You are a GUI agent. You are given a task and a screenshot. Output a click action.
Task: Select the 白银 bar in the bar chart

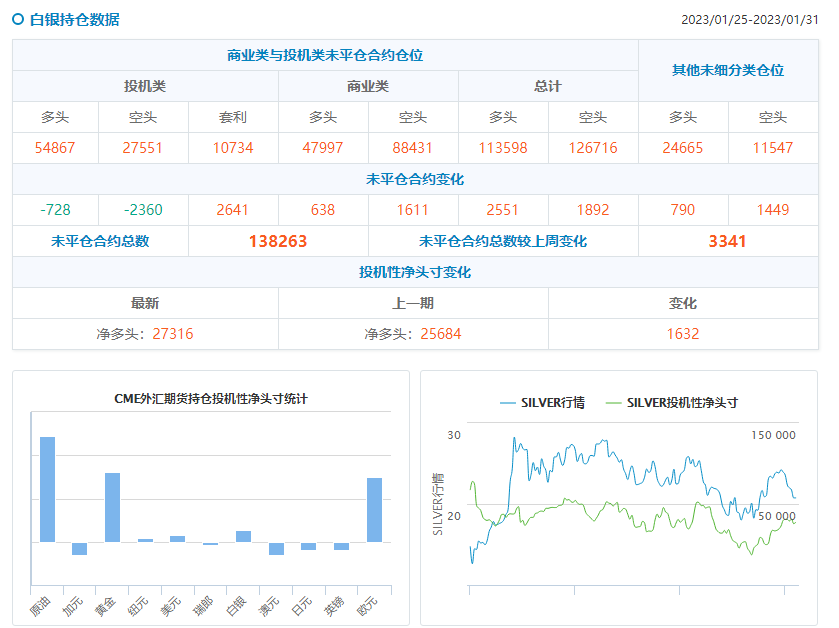pos(243,536)
